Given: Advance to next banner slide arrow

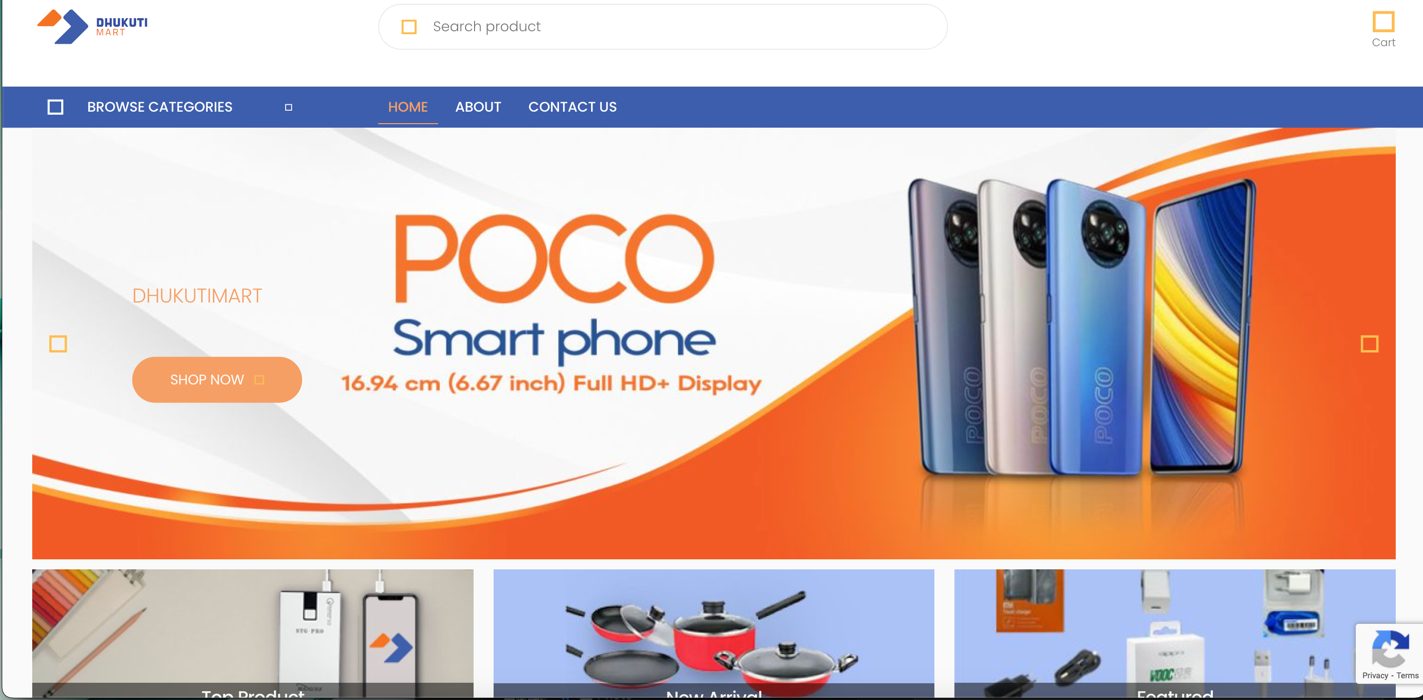Looking at the screenshot, I should [x=1370, y=344].
